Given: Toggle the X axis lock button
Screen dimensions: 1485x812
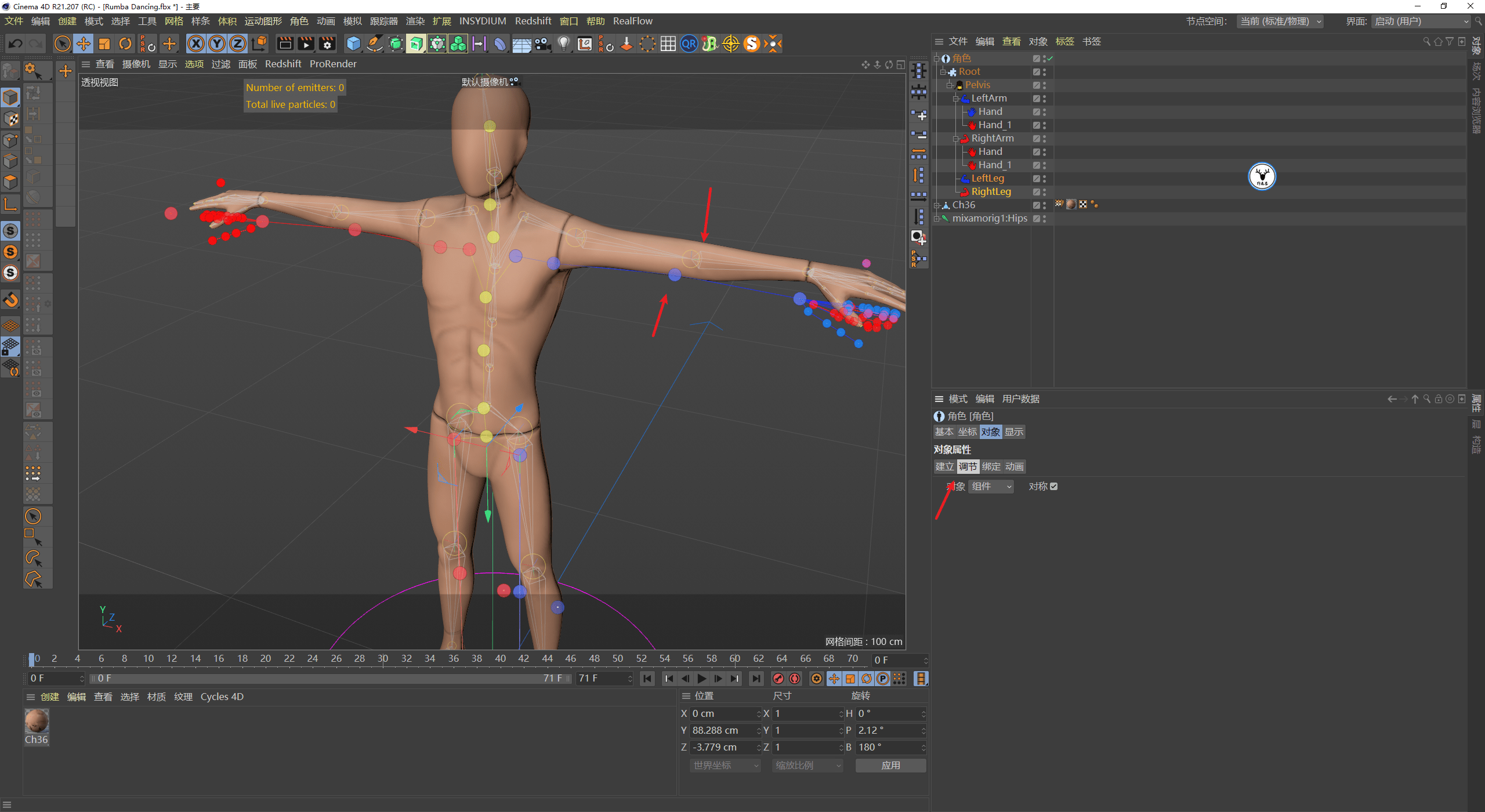Looking at the screenshot, I should (x=196, y=43).
